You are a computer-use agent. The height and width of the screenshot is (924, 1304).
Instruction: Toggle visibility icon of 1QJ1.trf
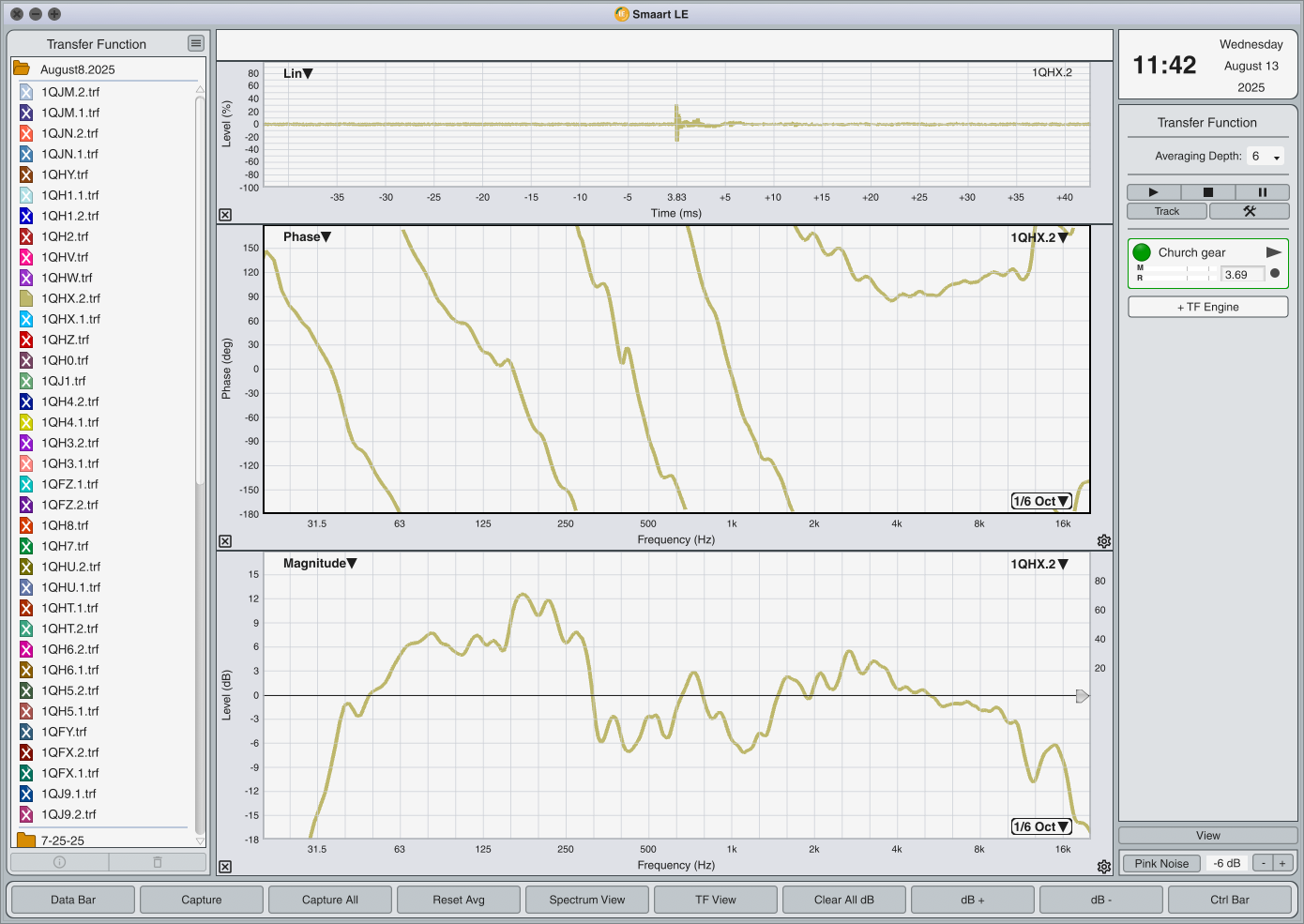coord(26,381)
